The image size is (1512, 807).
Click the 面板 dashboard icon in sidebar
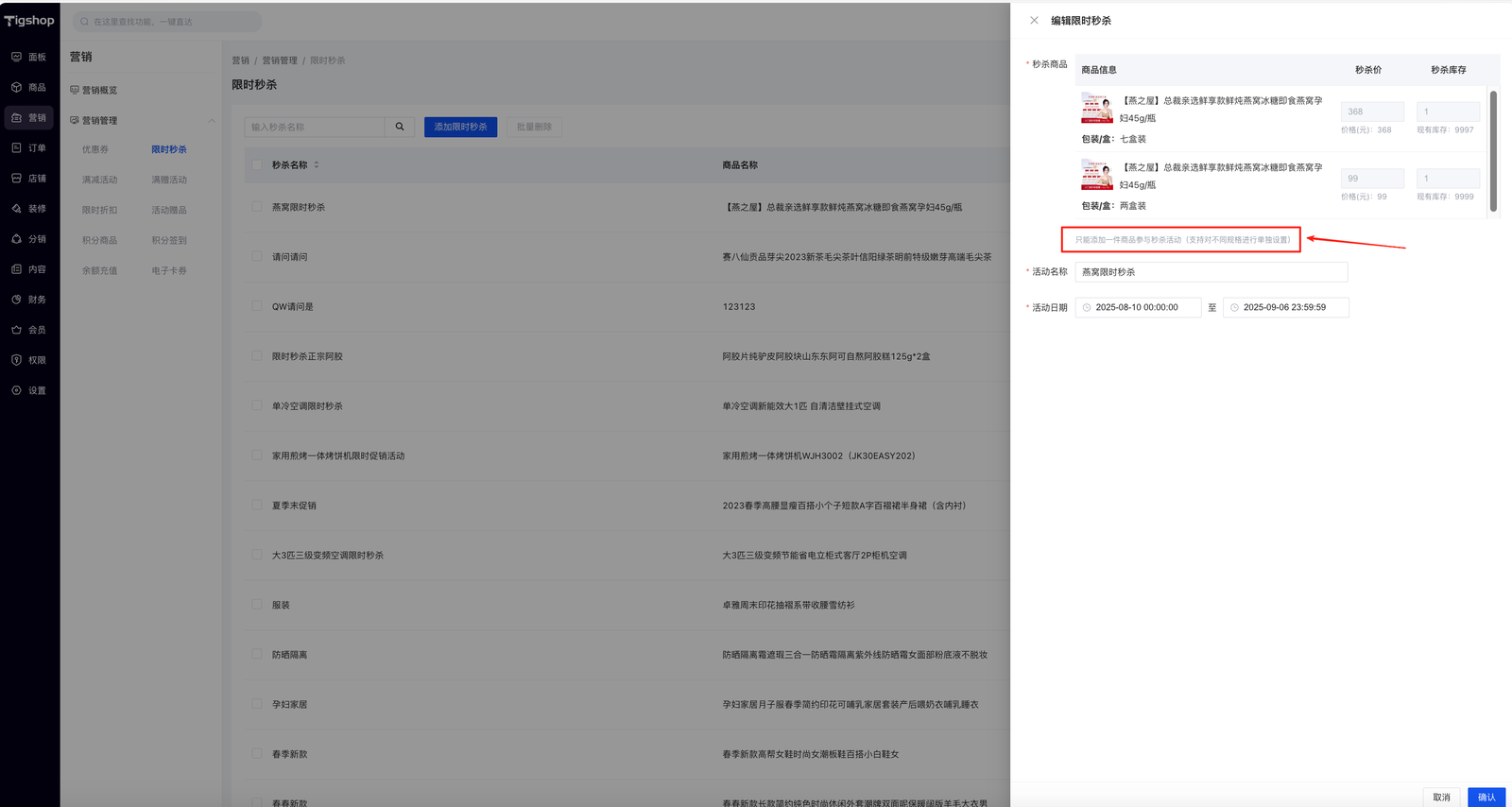click(17, 57)
